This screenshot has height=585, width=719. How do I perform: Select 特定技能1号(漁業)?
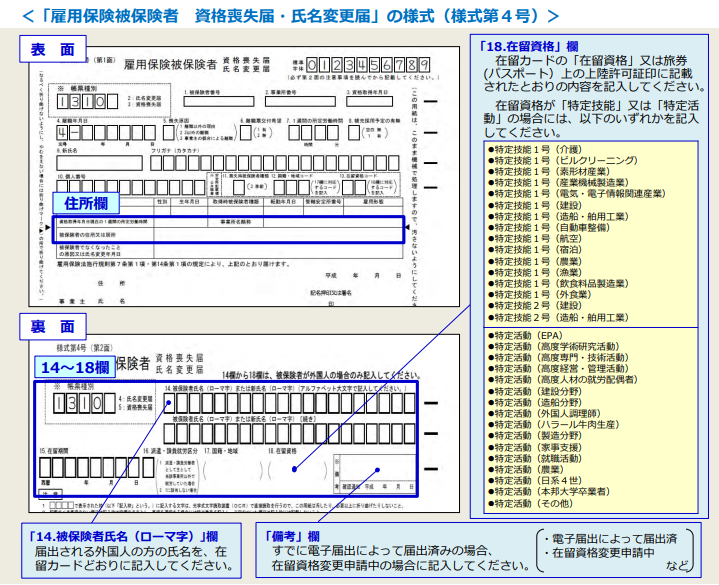point(535,272)
